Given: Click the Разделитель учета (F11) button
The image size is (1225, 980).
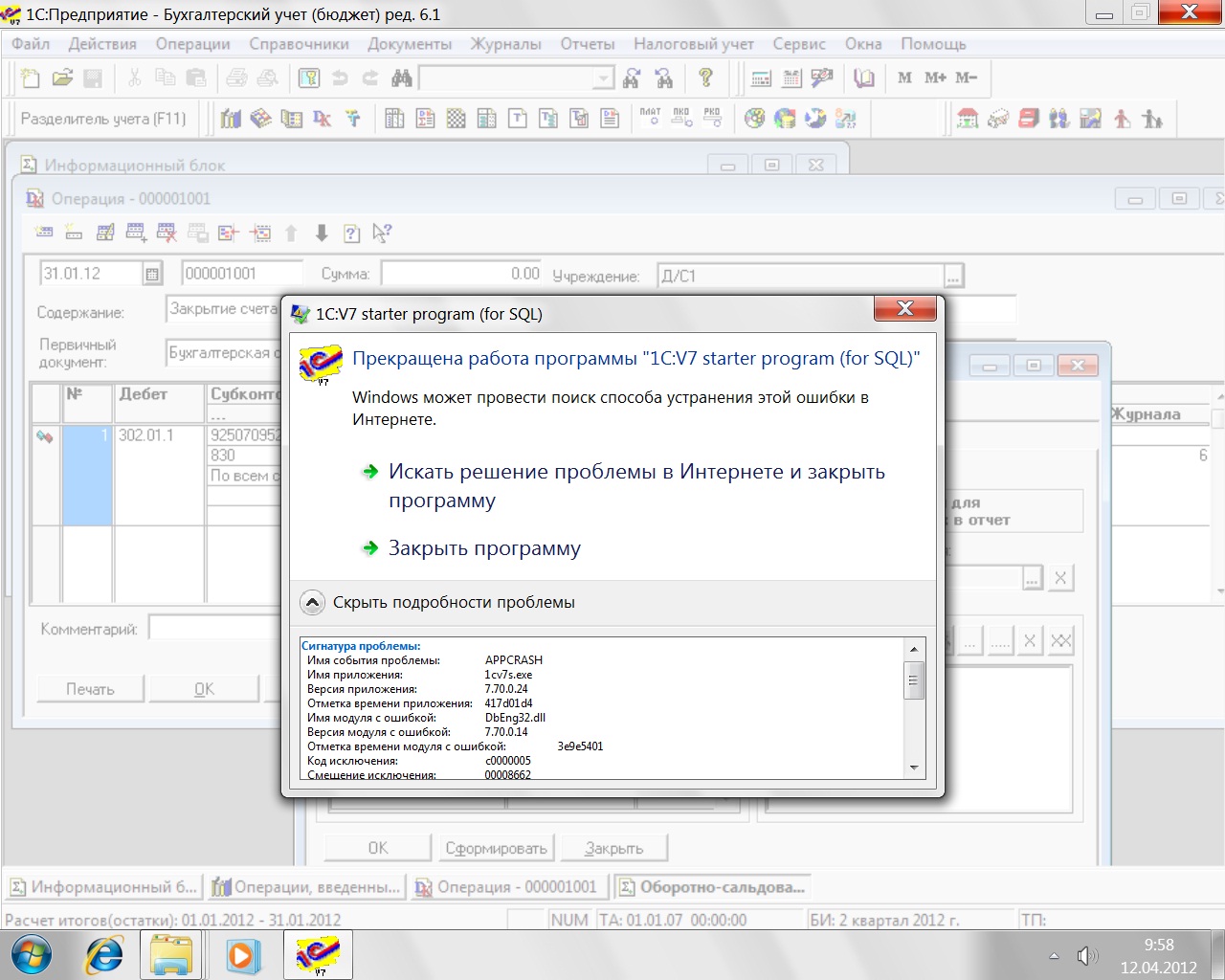Looking at the screenshot, I should tap(103, 119).
